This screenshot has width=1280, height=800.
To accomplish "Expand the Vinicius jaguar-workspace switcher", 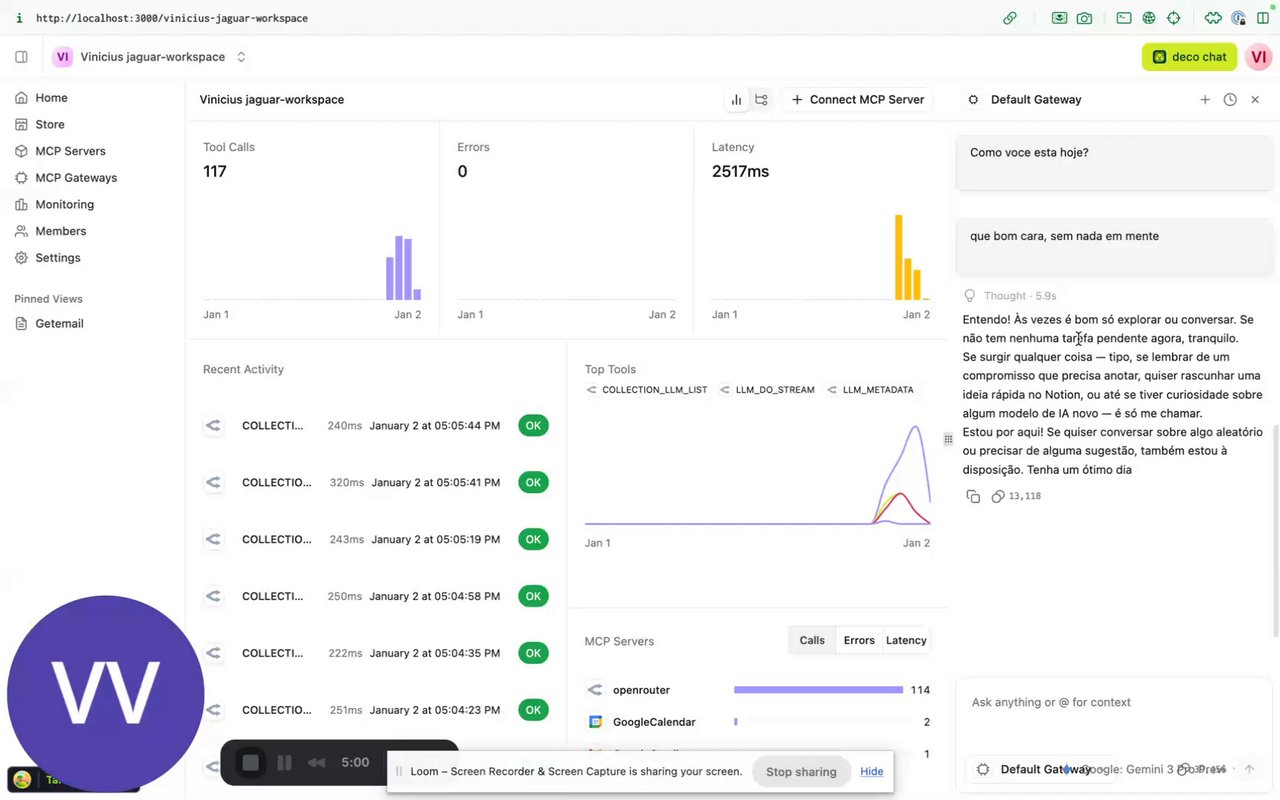I will [149, 57].
